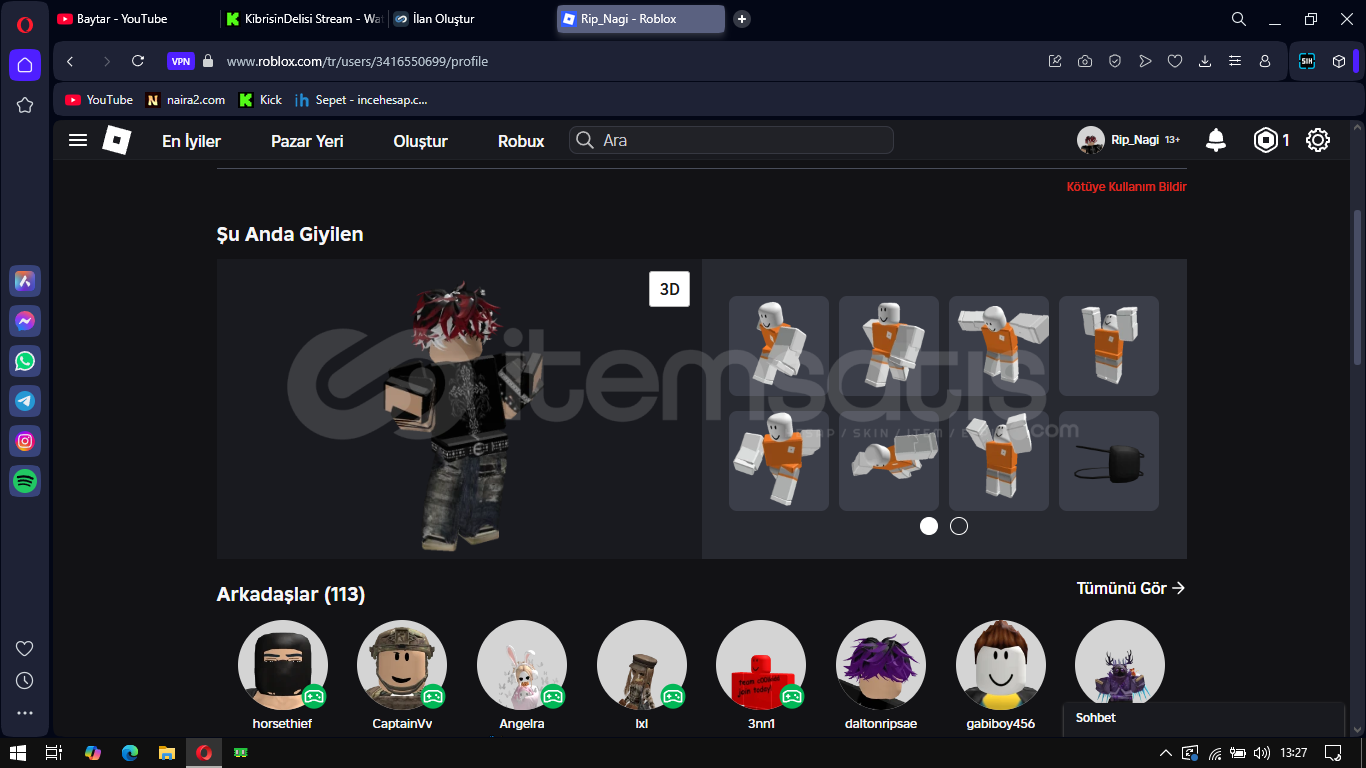Open Telegram in the Opera sidebar

(25, 401)
